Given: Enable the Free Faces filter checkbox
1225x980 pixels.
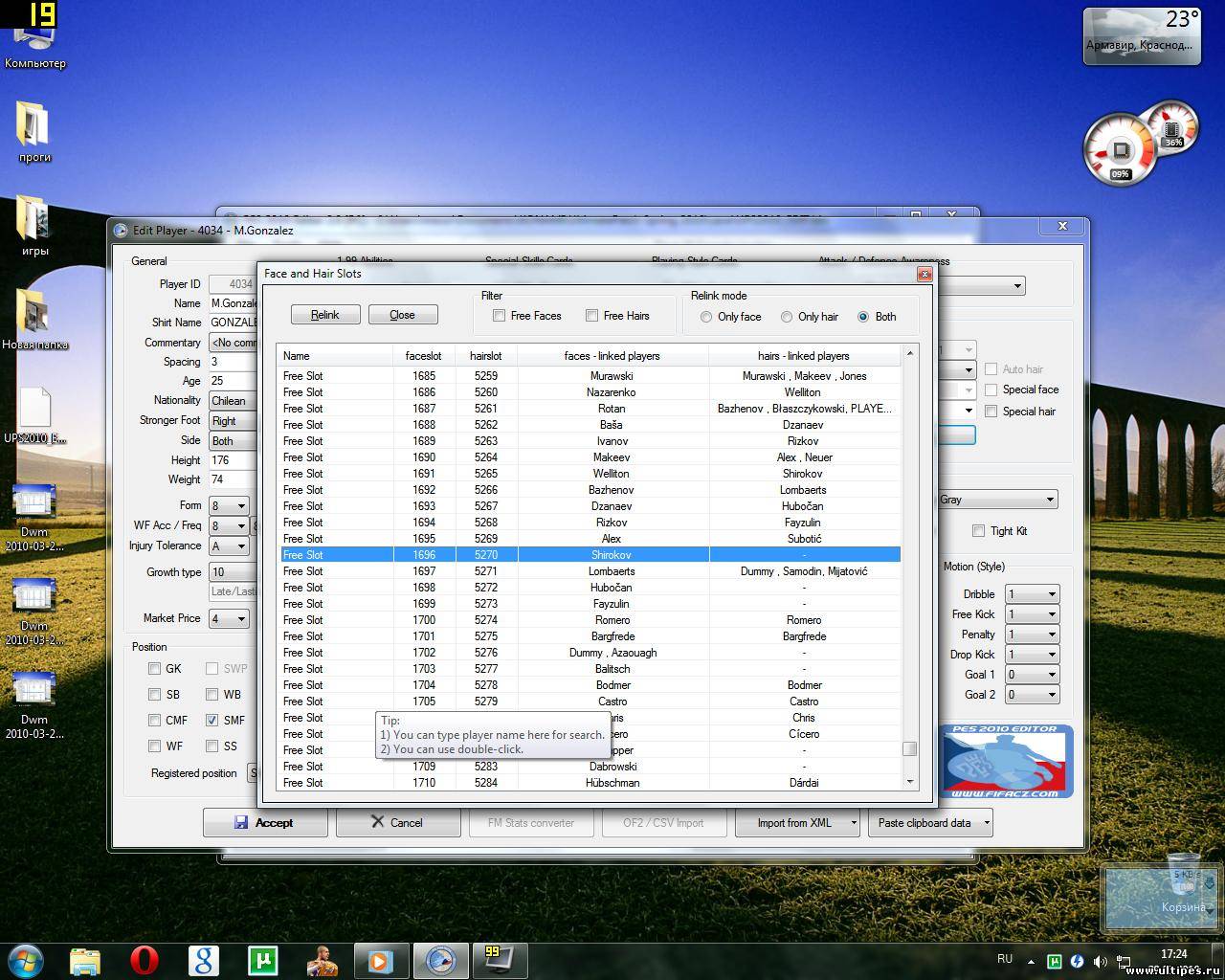Looking at the screenshot, I should (x=499, y=316).
